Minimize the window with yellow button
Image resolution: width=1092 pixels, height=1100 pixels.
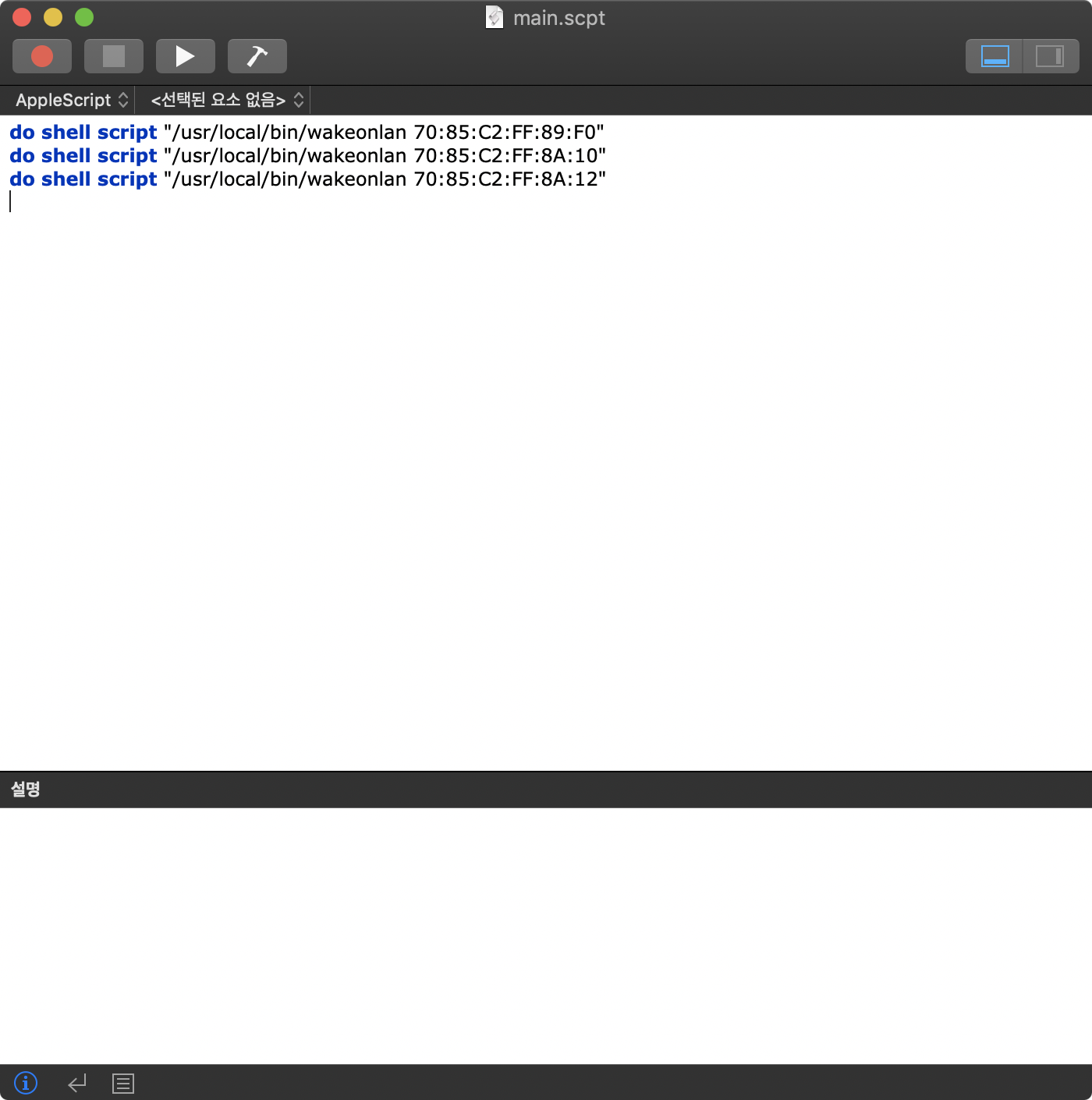pos(53,17)
